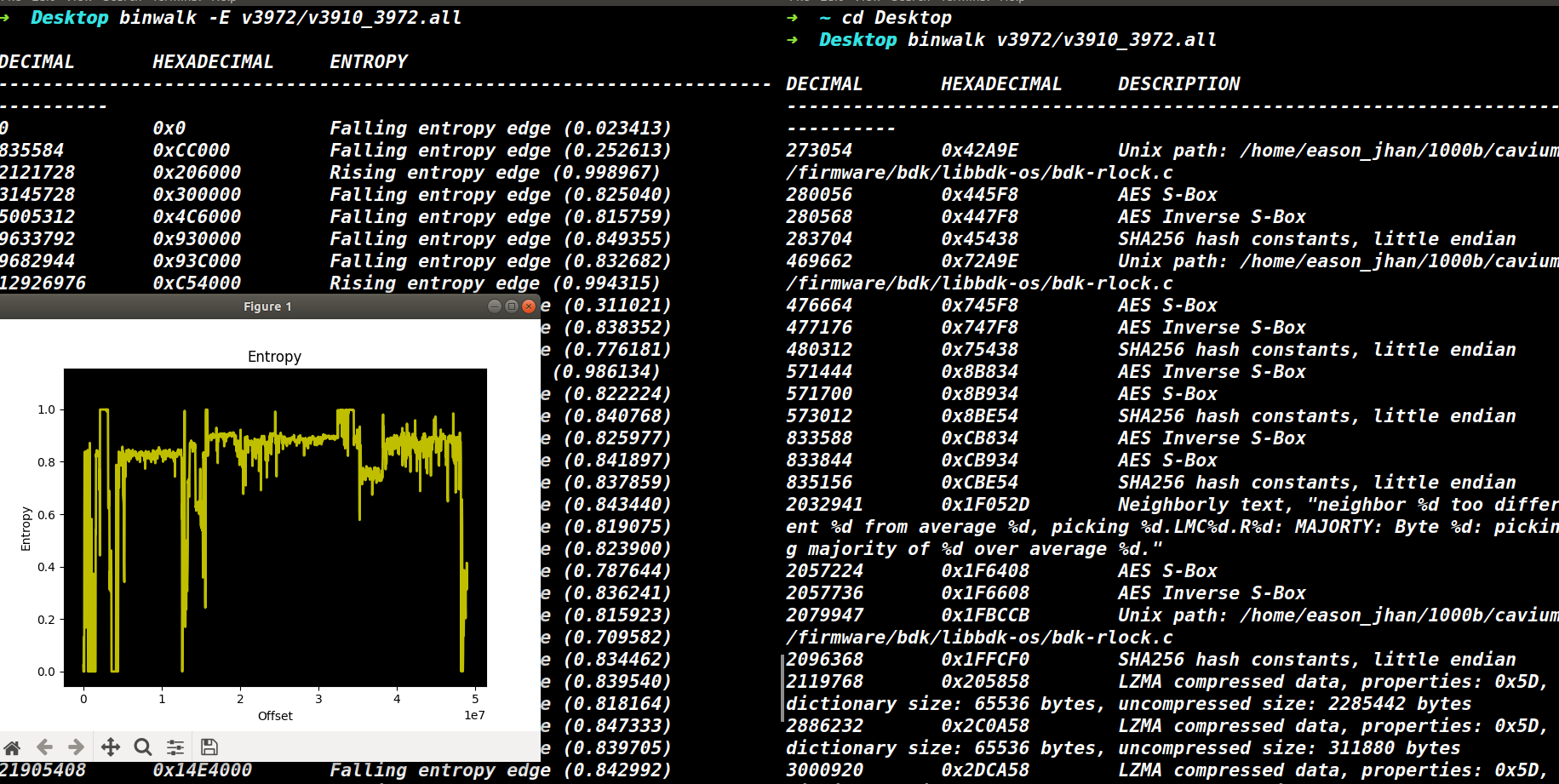Click the binwalk -E command in left terminal

[x=290, y=18]
